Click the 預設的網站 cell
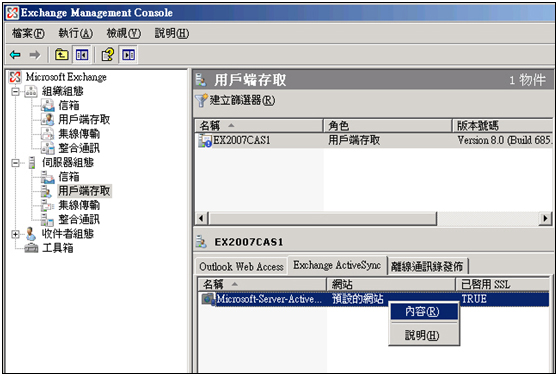558x376 pixels. tap(358, 299)
